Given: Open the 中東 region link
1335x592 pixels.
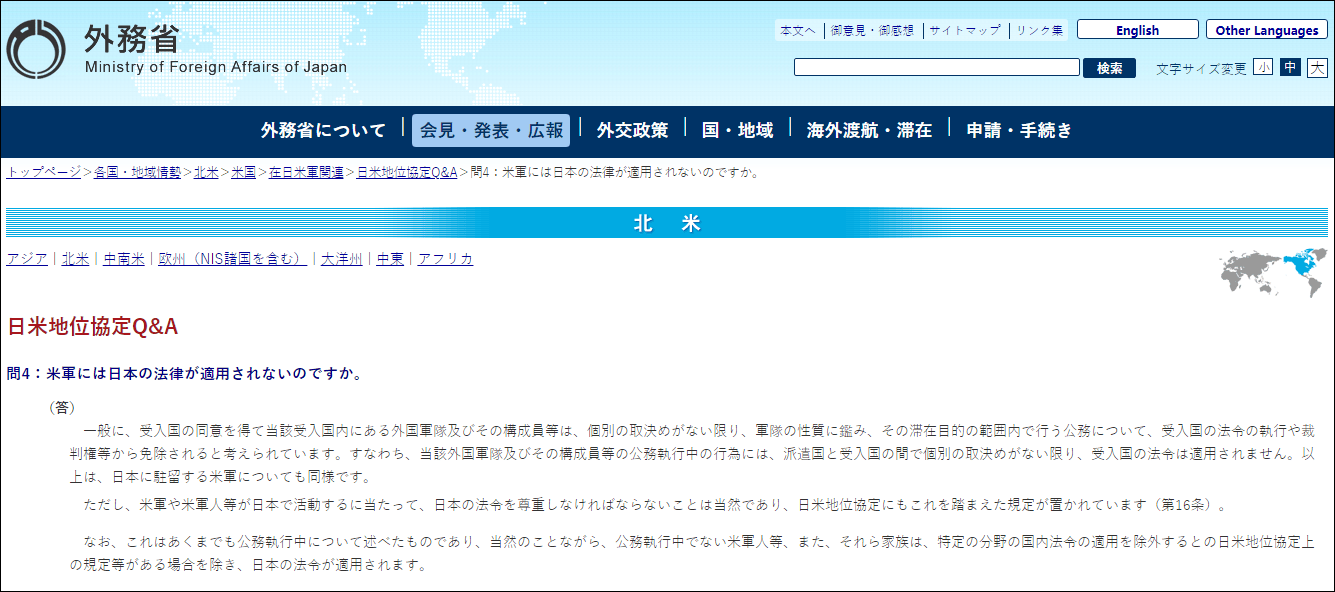Looking at the screenshot, I should point(390,259).
